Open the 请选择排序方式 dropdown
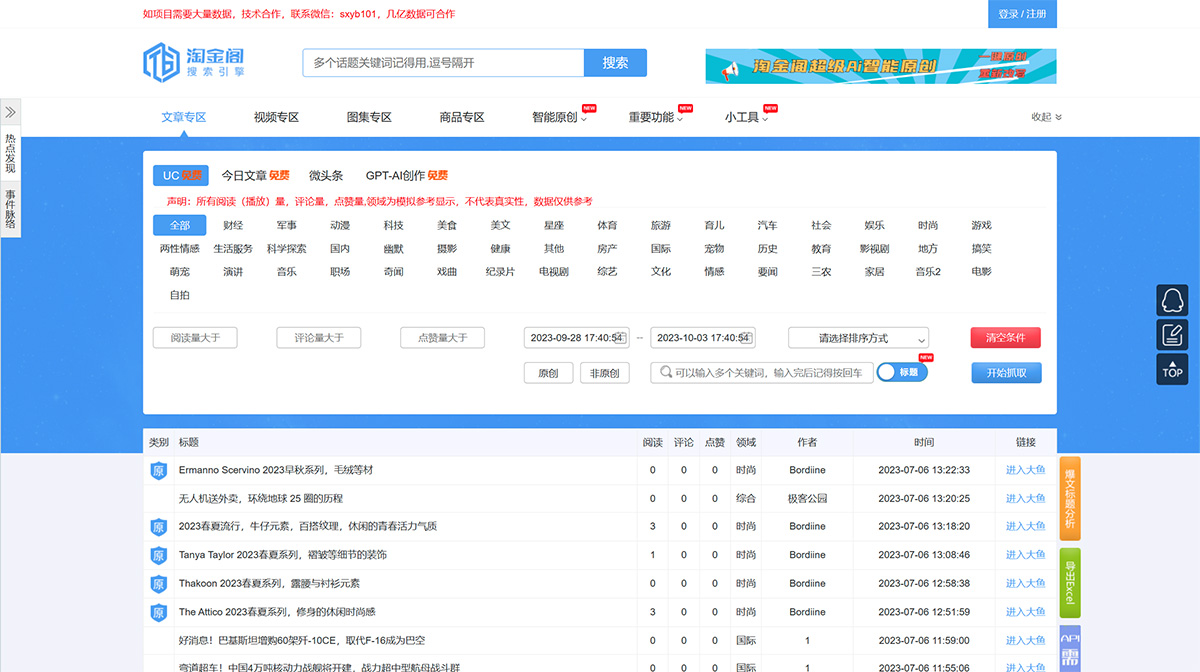The image size is (1200, 672). pos(857,337)
